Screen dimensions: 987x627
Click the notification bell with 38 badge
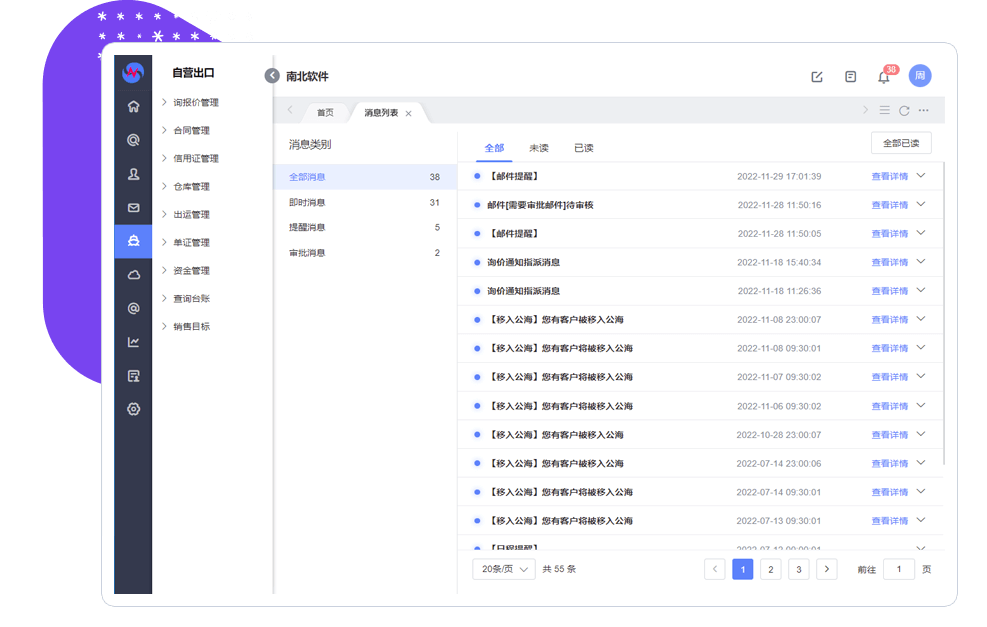[883, 77]
